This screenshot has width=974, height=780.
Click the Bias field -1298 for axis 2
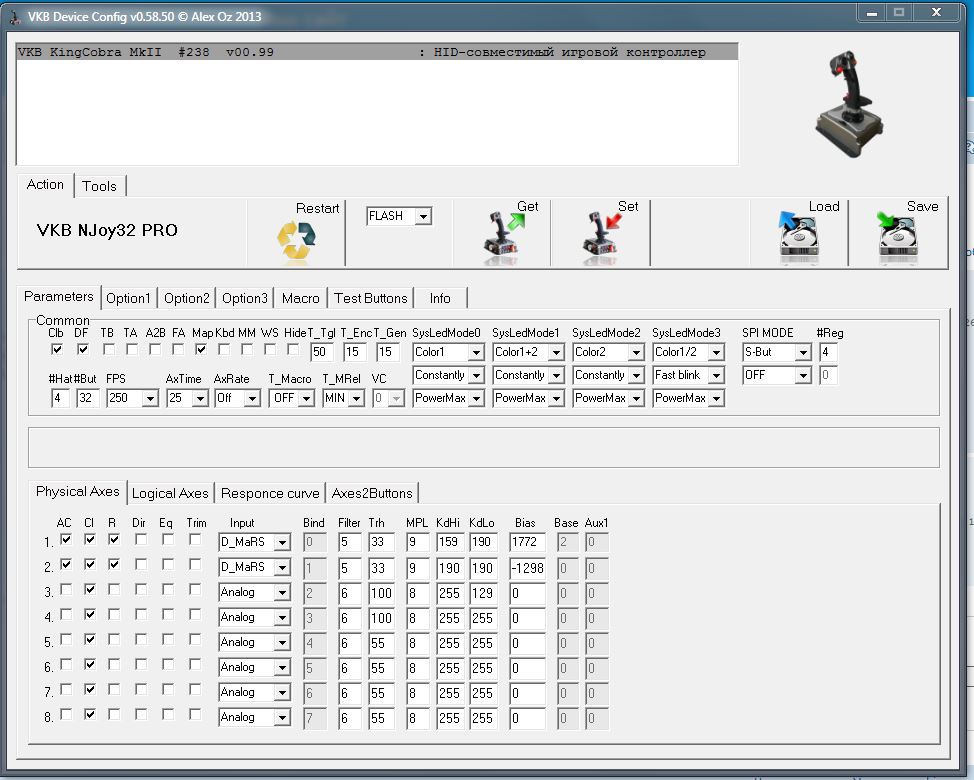click(x=527, y=568)
